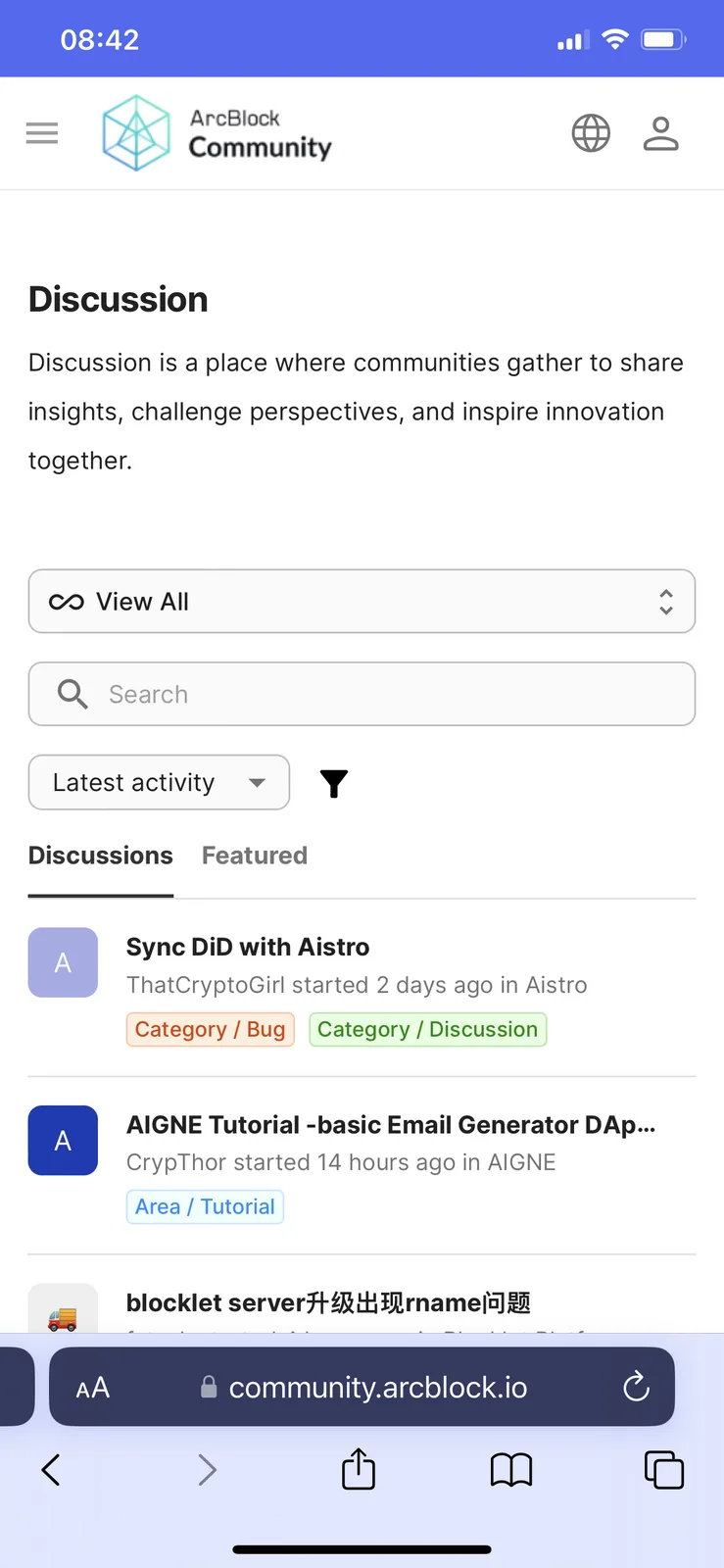The width and height of the screenshot is (724, 1568).
Task: Open the blocklet server rname discussion
Action: [x=328, y=1302]
